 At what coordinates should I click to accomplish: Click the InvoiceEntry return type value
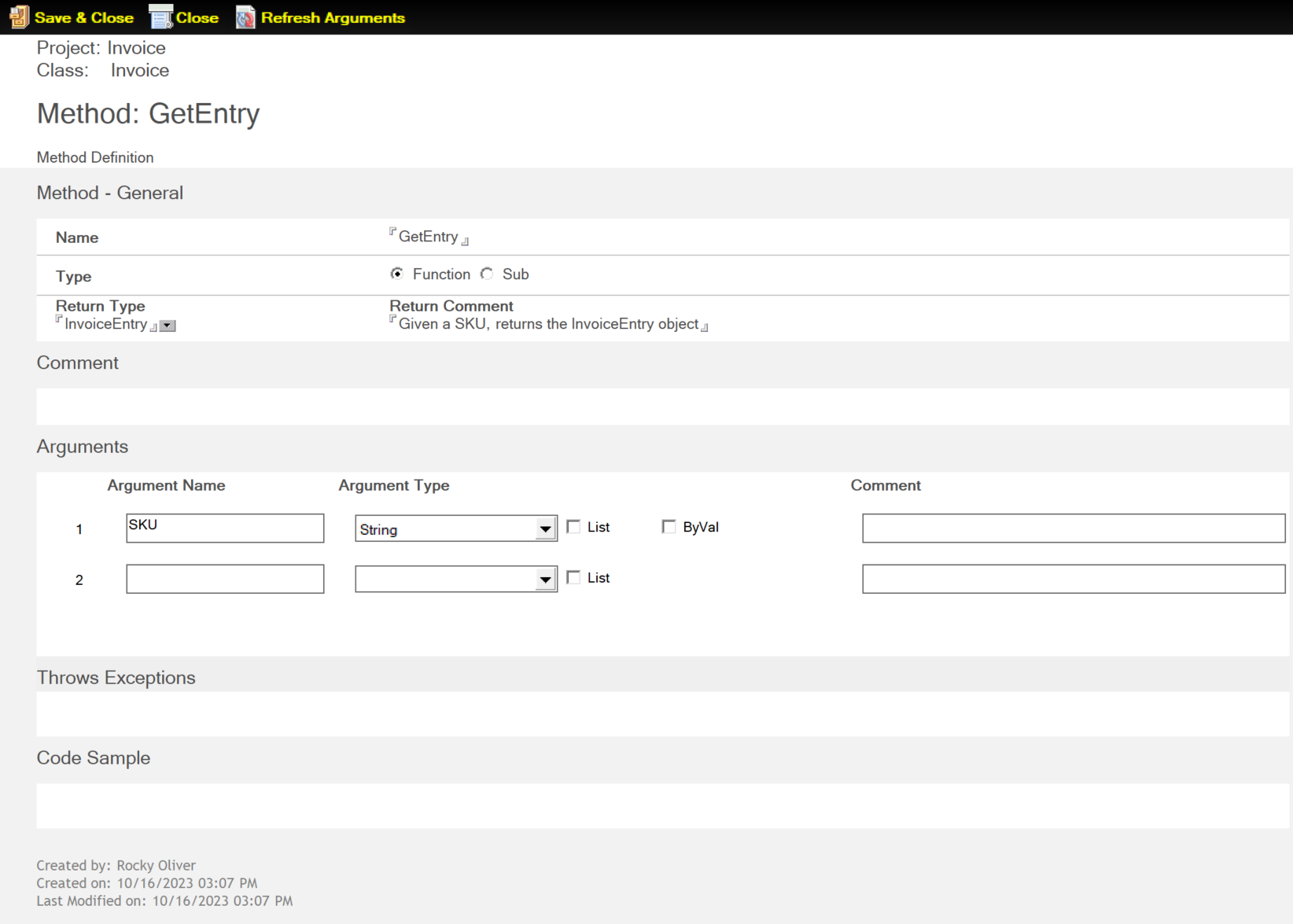pos(106,324)
